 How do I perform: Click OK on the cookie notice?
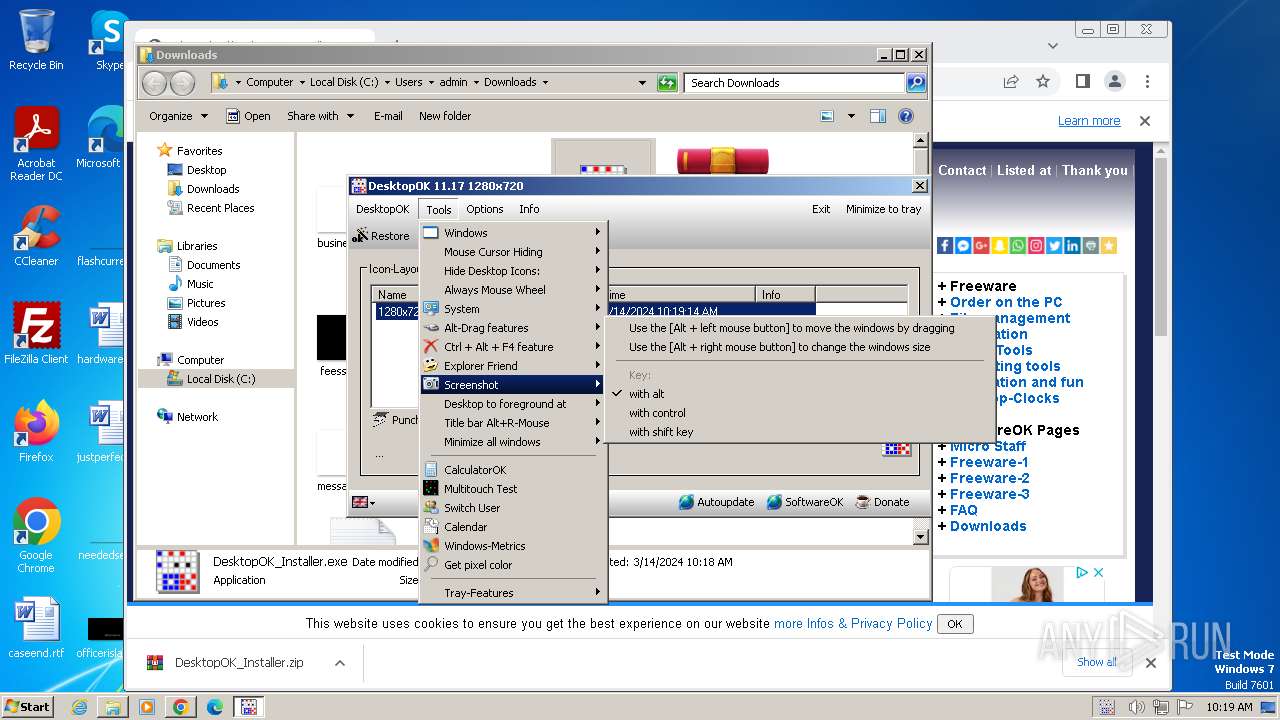pos(954,624)
